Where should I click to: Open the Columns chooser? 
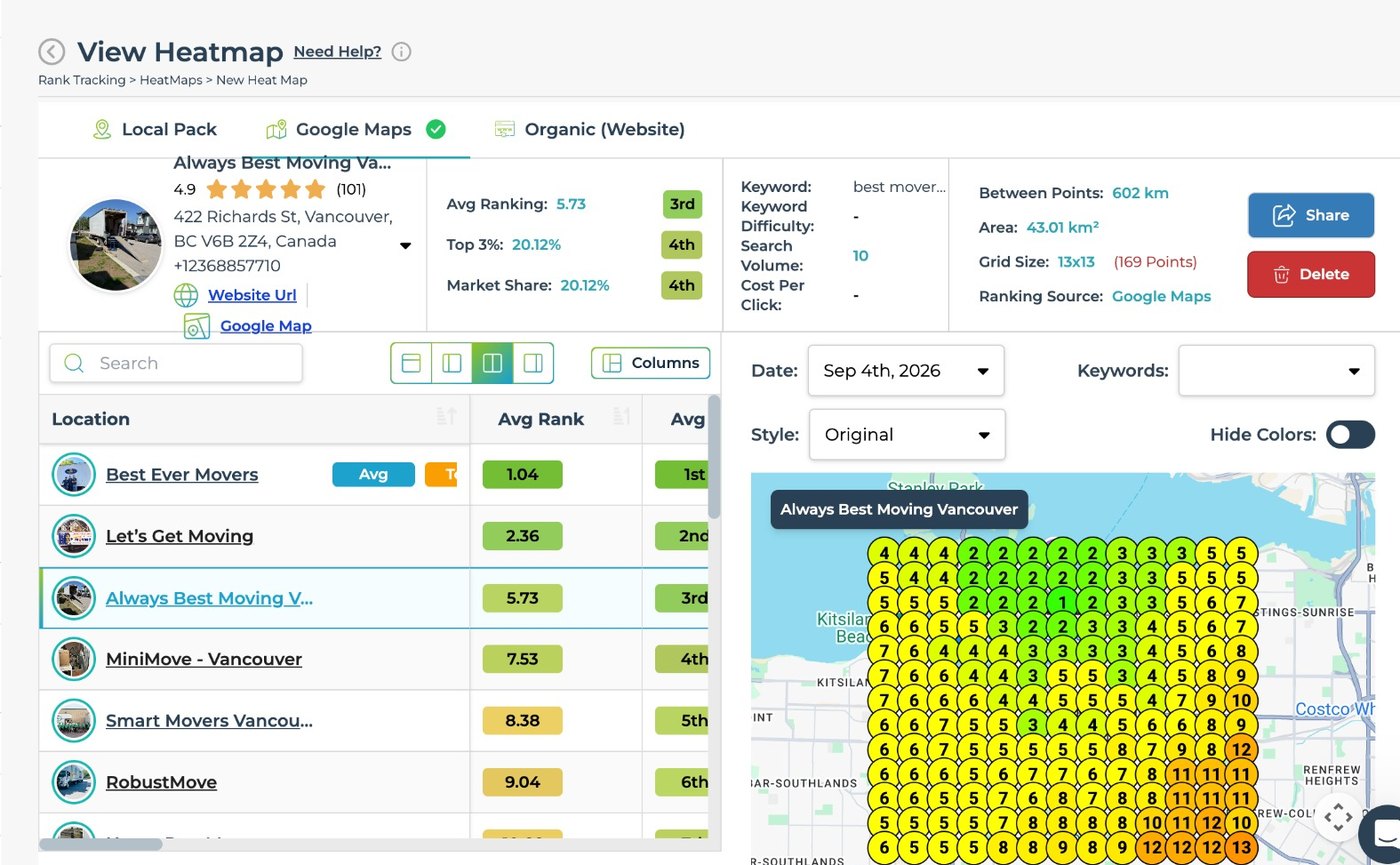click(651, 363)
